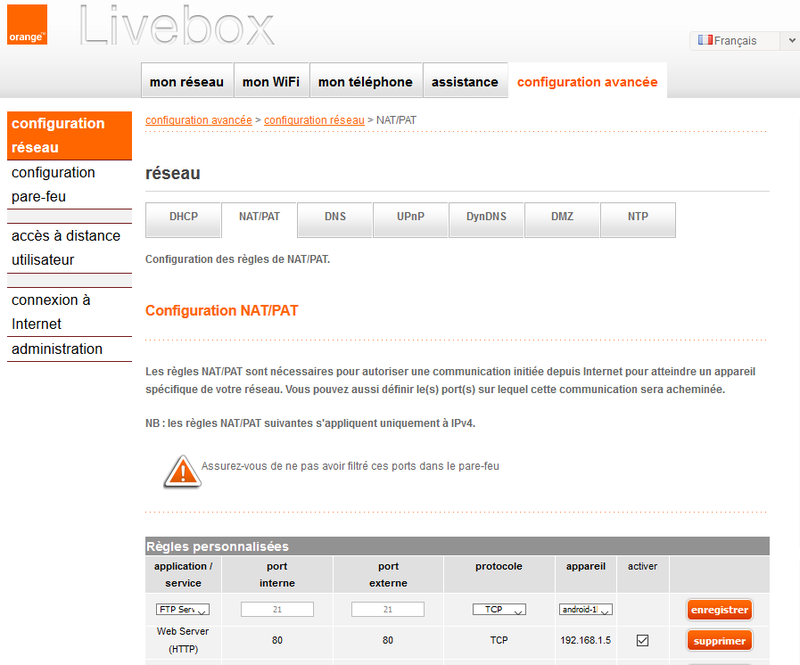This screenshot has height=665, width=800.
Task: Open accès à distance utilisateur in sidebar
Action: 69,248
